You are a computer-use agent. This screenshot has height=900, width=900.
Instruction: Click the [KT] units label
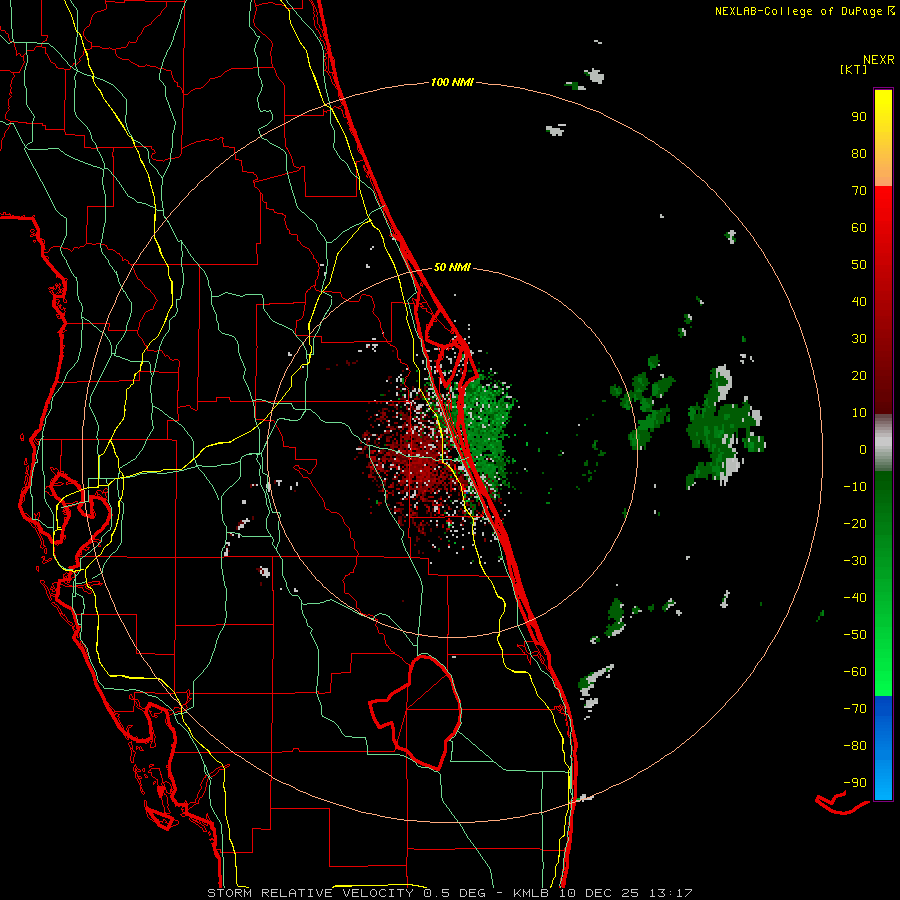pyautogui.click(x=854, y=69)
